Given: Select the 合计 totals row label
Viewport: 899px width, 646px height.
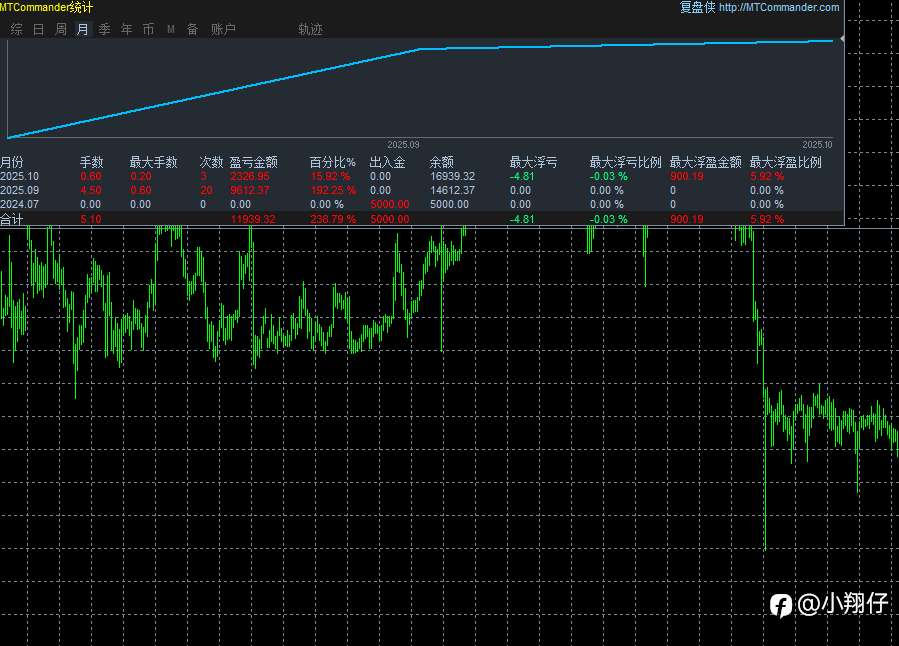Looking at the screenshot, I should click(x=11, y=219).
